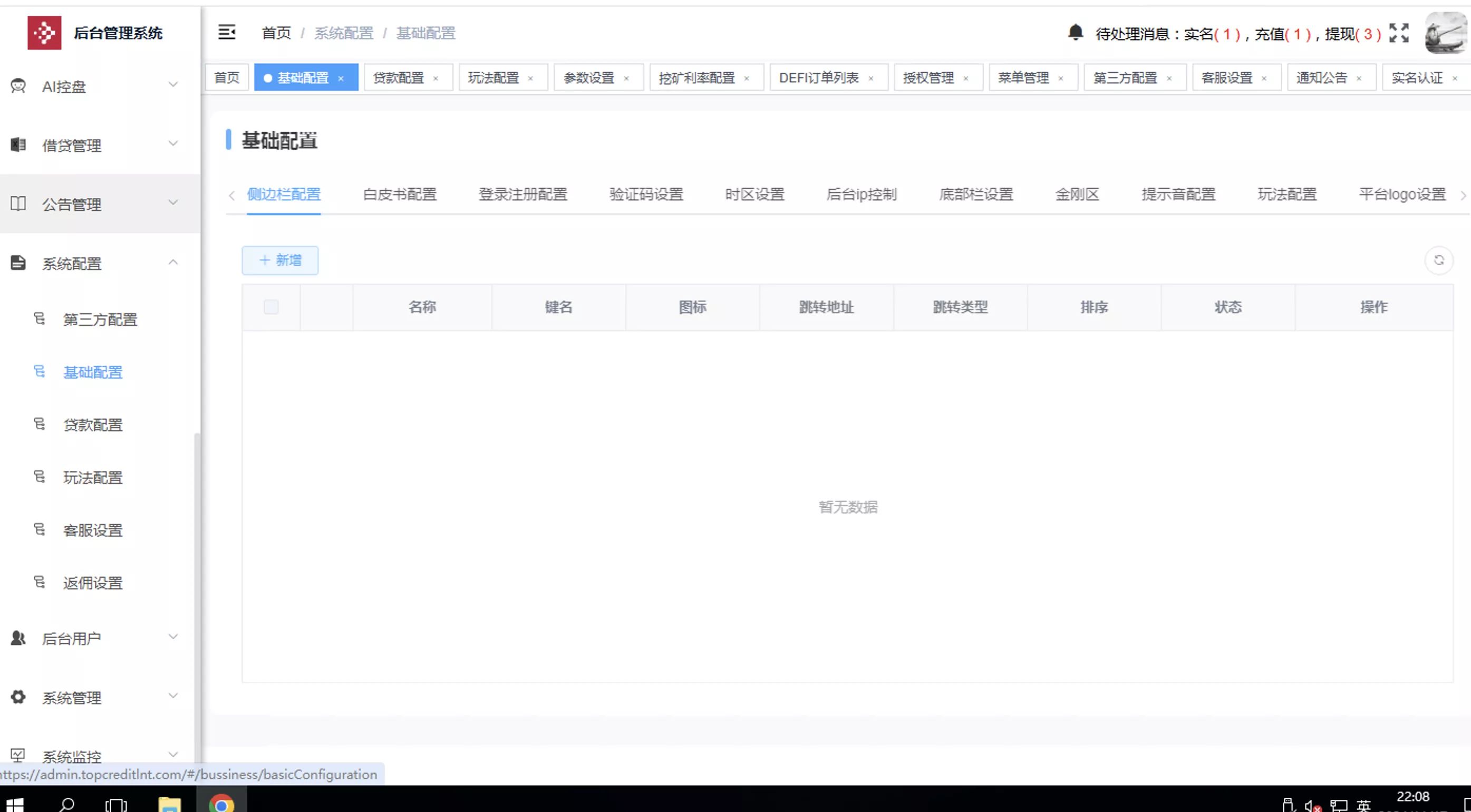The height and width of the screenshot is (812, 1471).
Task: Switch to 时区设置 tab
Action: [755, 195]
